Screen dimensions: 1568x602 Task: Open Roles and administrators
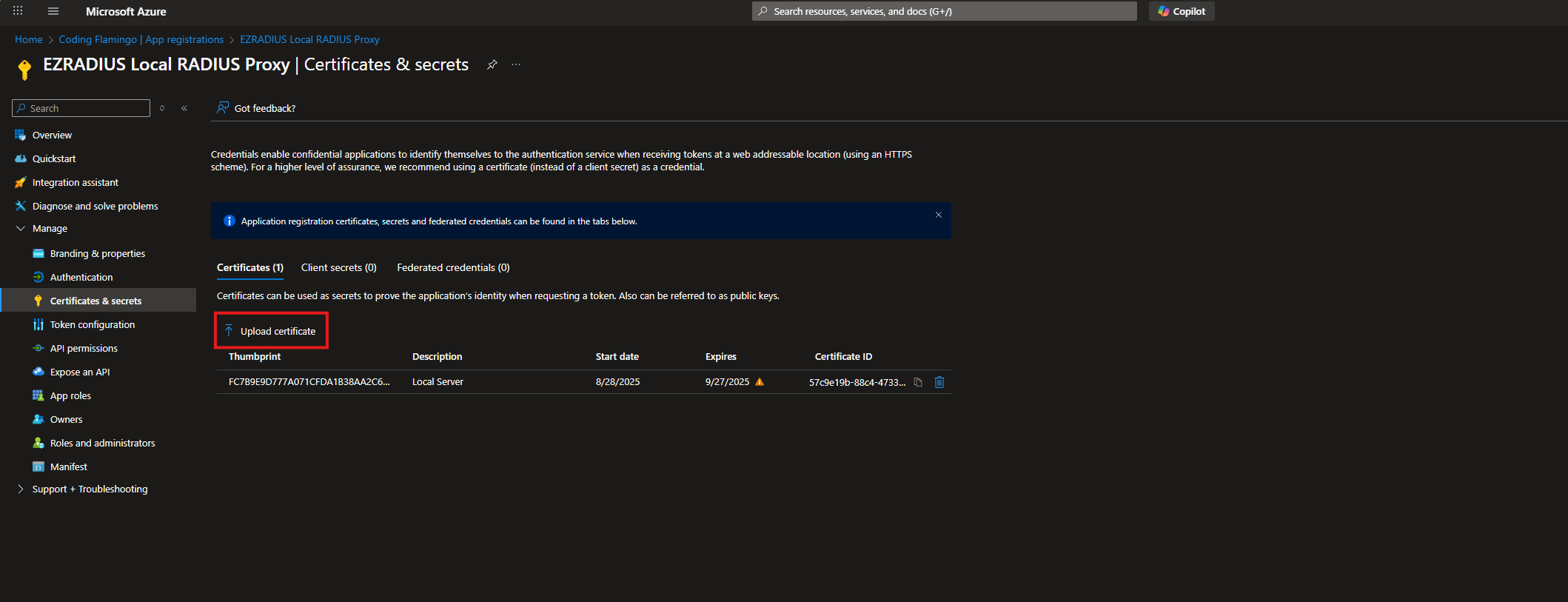click(102, 443)
